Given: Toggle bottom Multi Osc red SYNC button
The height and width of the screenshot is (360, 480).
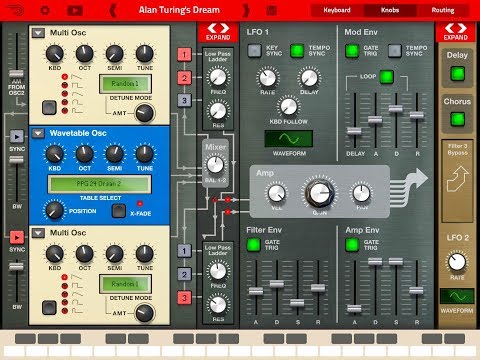Looking at the screenshot, I should click(x=17, y=237).
